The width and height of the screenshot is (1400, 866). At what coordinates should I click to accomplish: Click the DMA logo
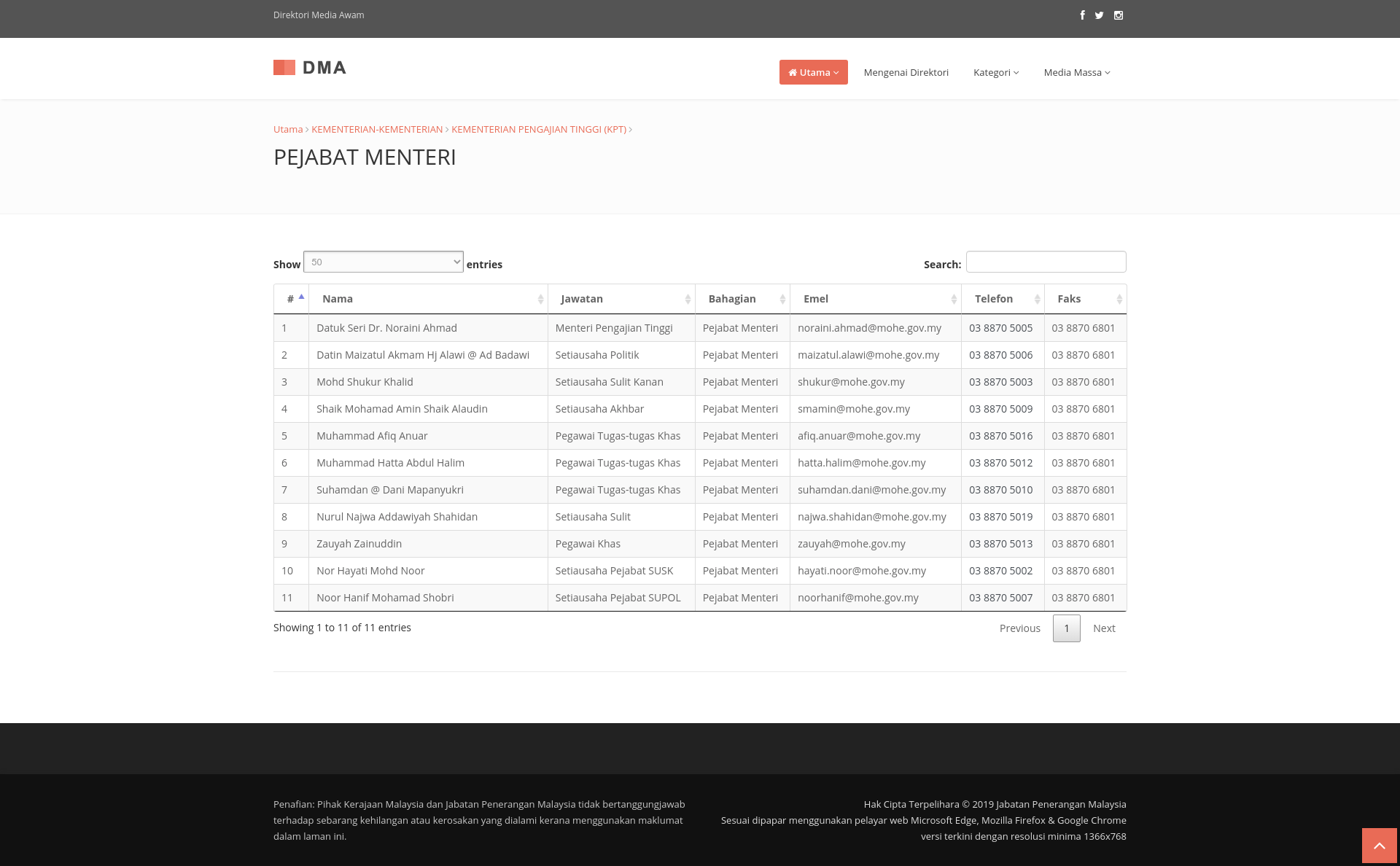coord(310,68)
